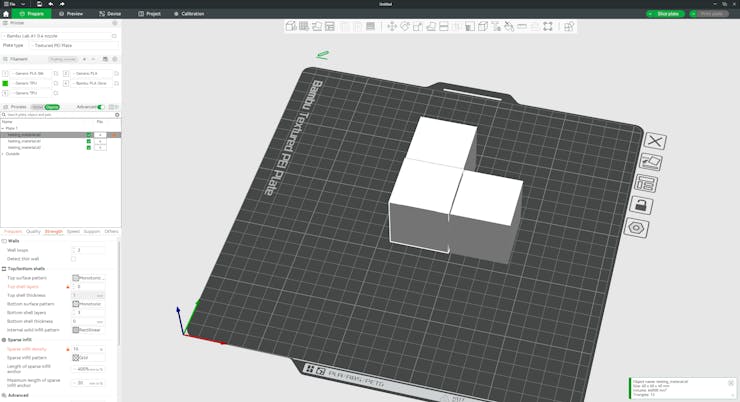Select the Move tool in toolbar
Screen dimensions: 740x402
(x=391, y=27)
